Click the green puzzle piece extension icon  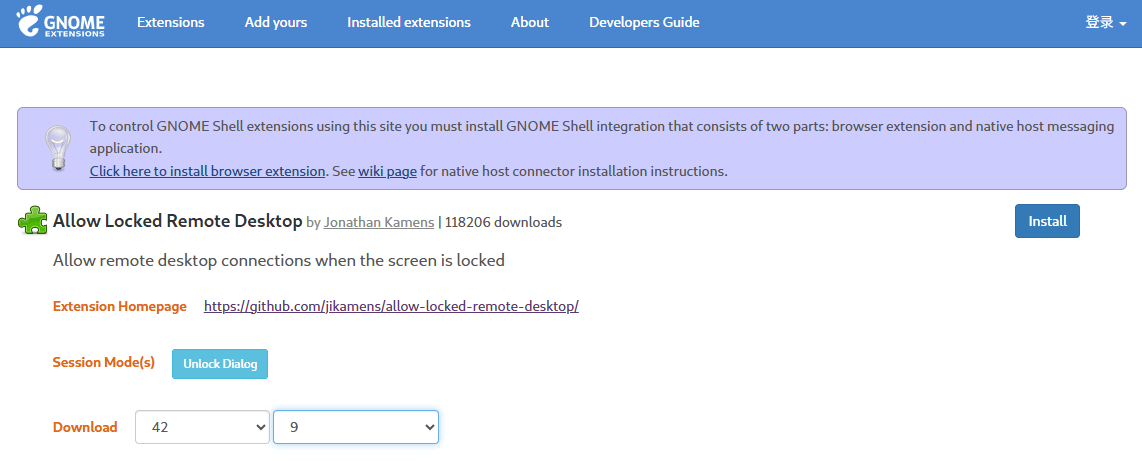click(33, 221)
